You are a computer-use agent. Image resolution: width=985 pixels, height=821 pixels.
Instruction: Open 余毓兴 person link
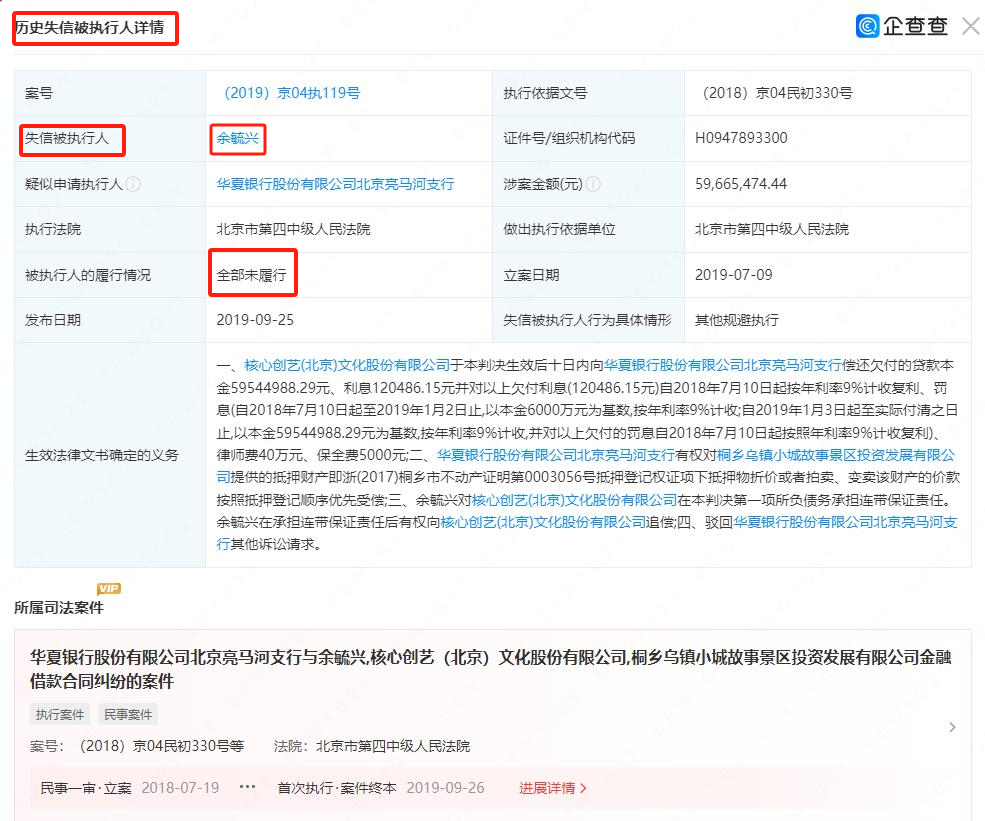pos(237,138)
